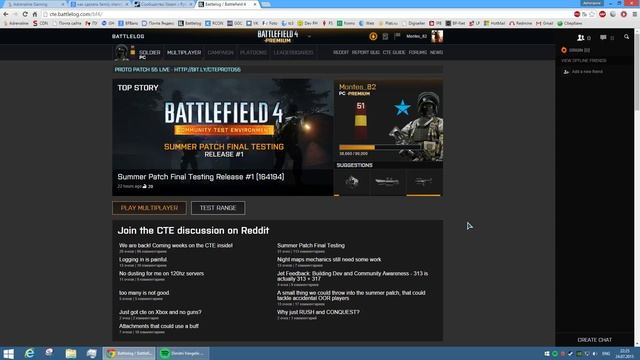Screen dimensions: 640x360
Task: Click the search magnifier icon in the sidebar
Action: pyautogui.click(x=627, y=37)
